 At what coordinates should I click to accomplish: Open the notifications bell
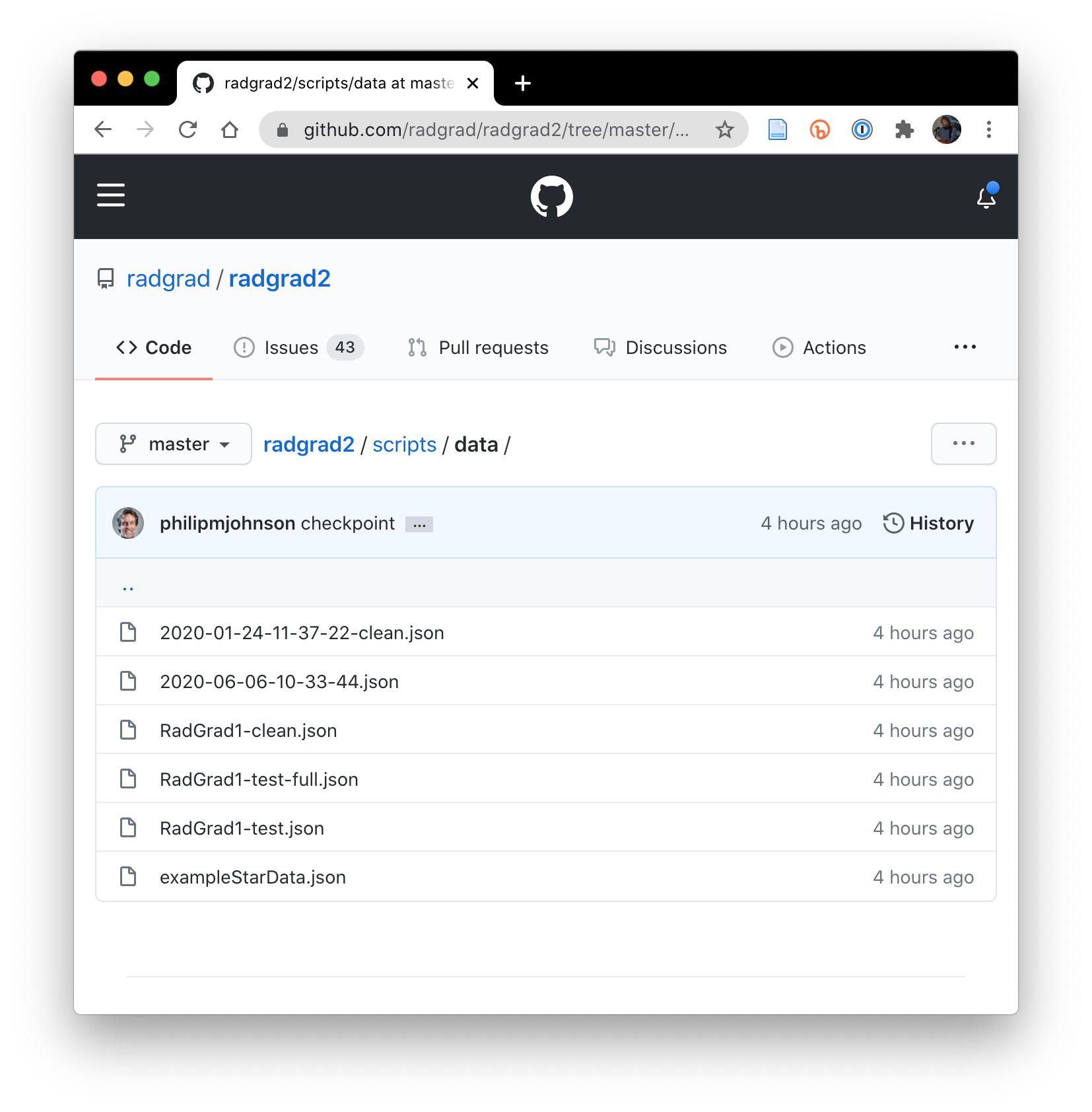(986, 196)
